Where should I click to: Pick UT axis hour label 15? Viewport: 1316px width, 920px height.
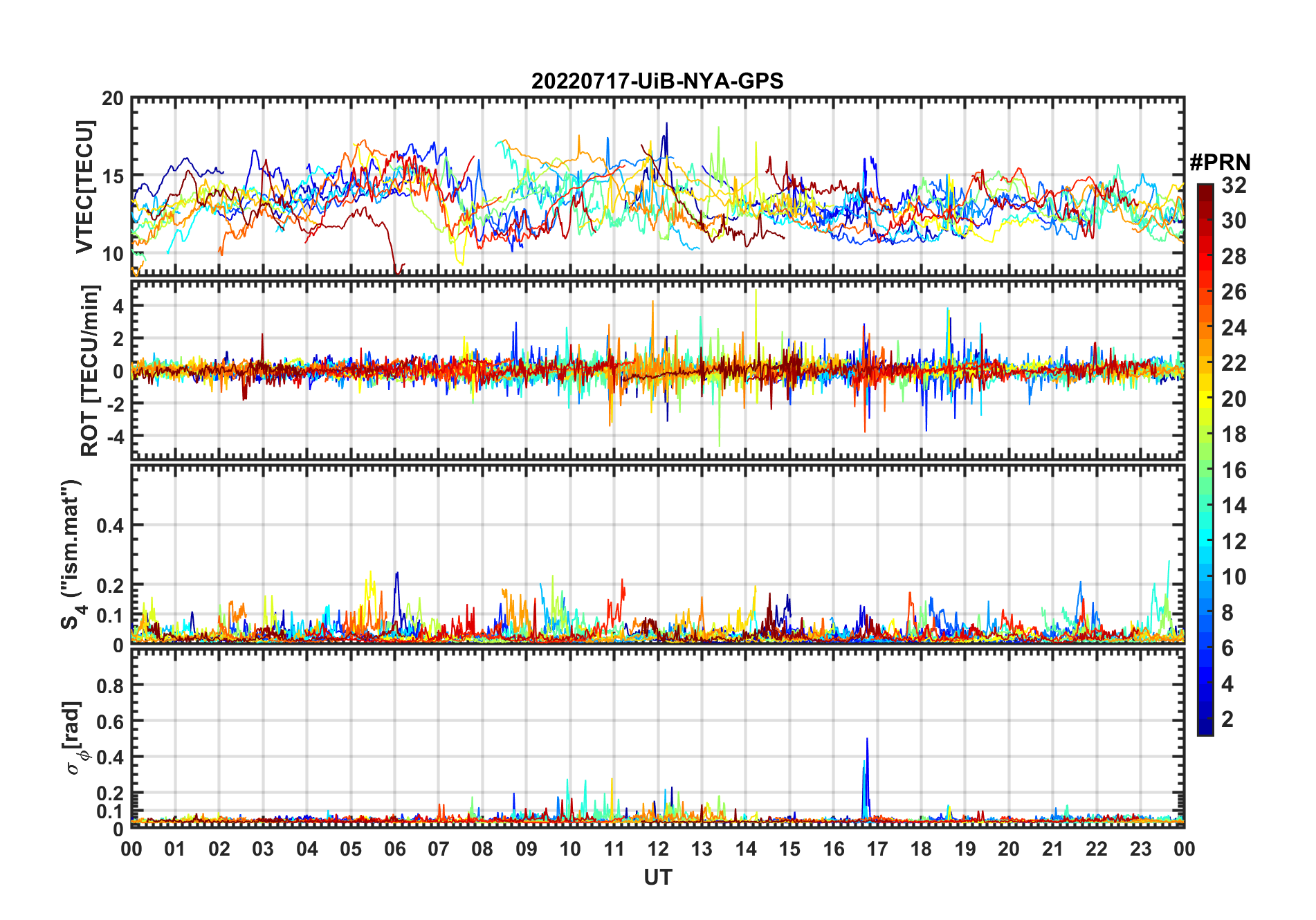pyautogui.click(x=789, y=849)
